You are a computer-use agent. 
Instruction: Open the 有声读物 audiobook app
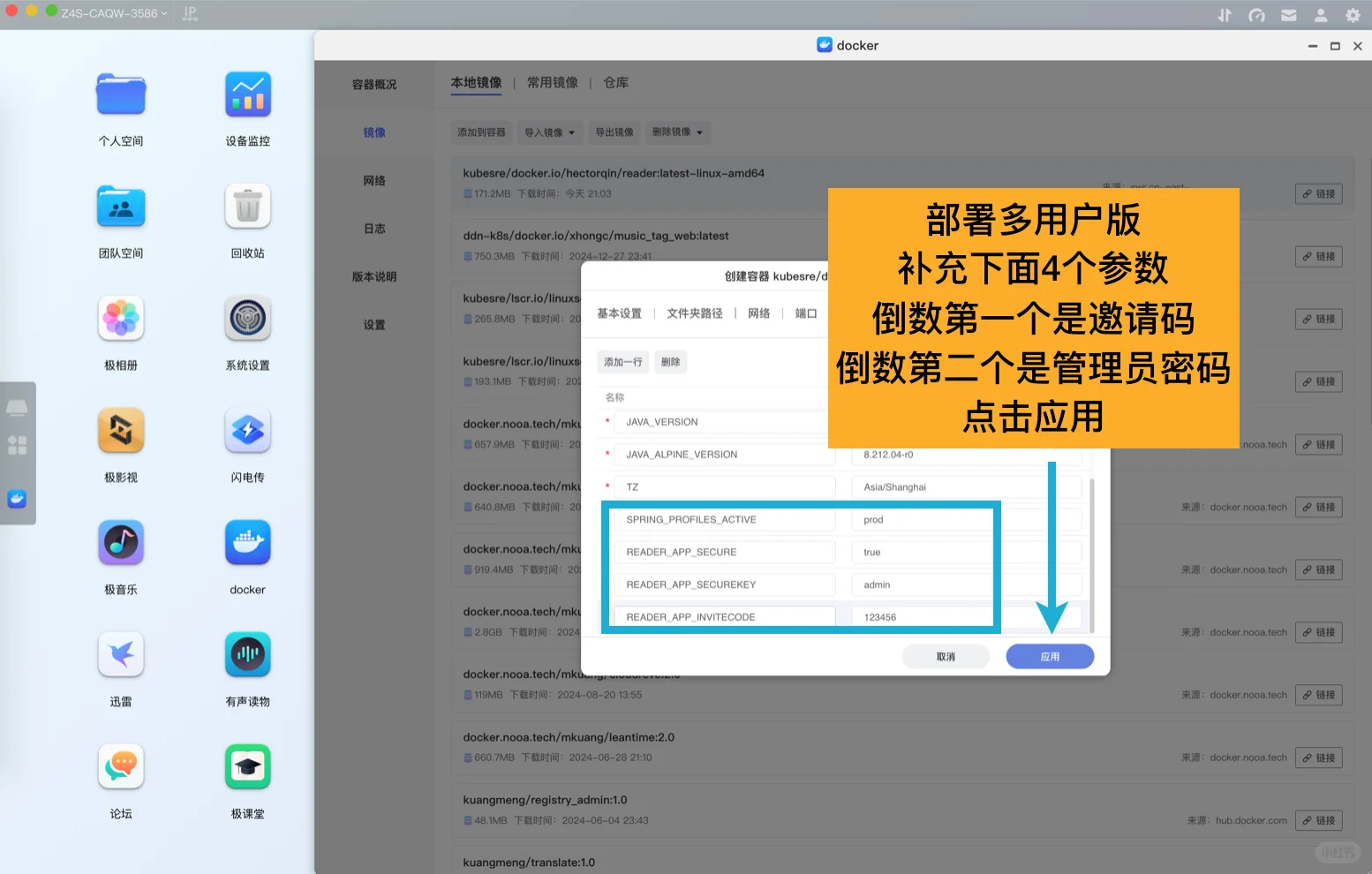pos(247,655)
